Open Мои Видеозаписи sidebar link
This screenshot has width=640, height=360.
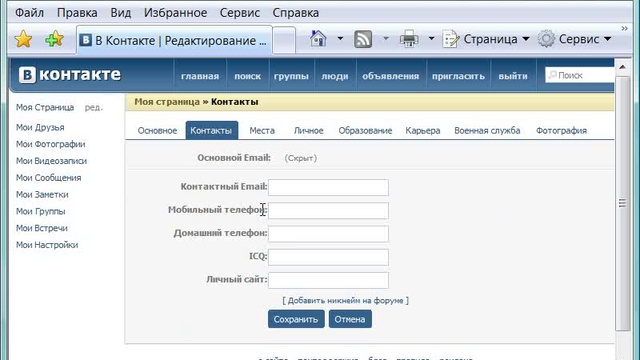tap(51, 161)
